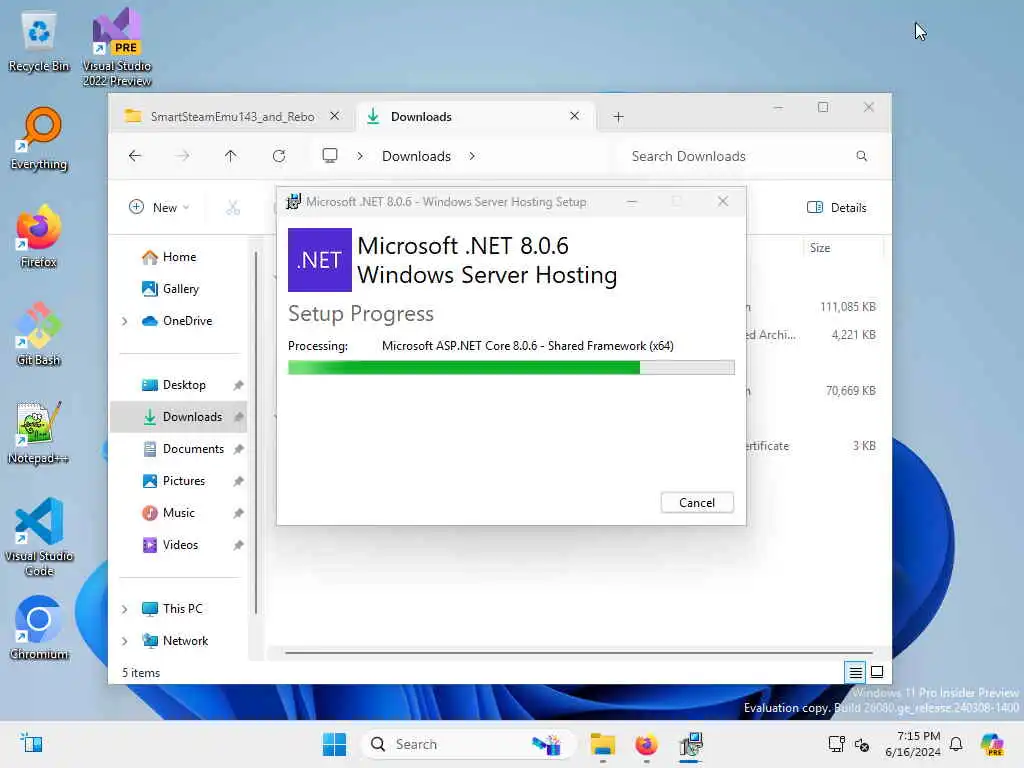Open File Explorer from the taskbar

[603, 744]
